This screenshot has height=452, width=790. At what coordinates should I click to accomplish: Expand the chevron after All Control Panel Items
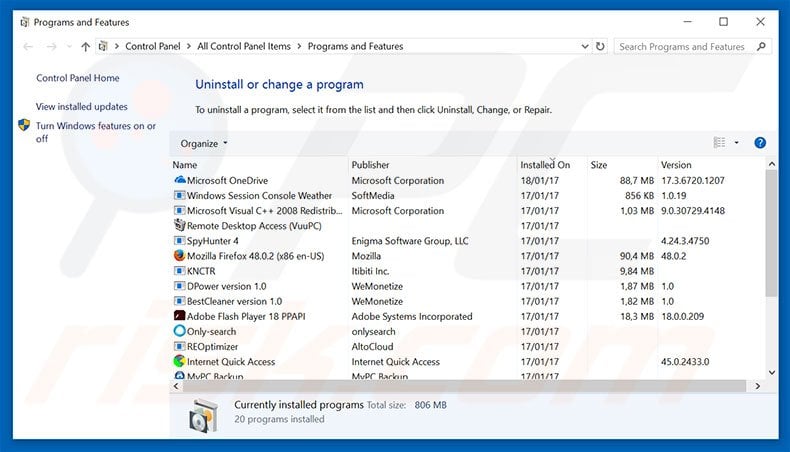click(x=299, y=46)
